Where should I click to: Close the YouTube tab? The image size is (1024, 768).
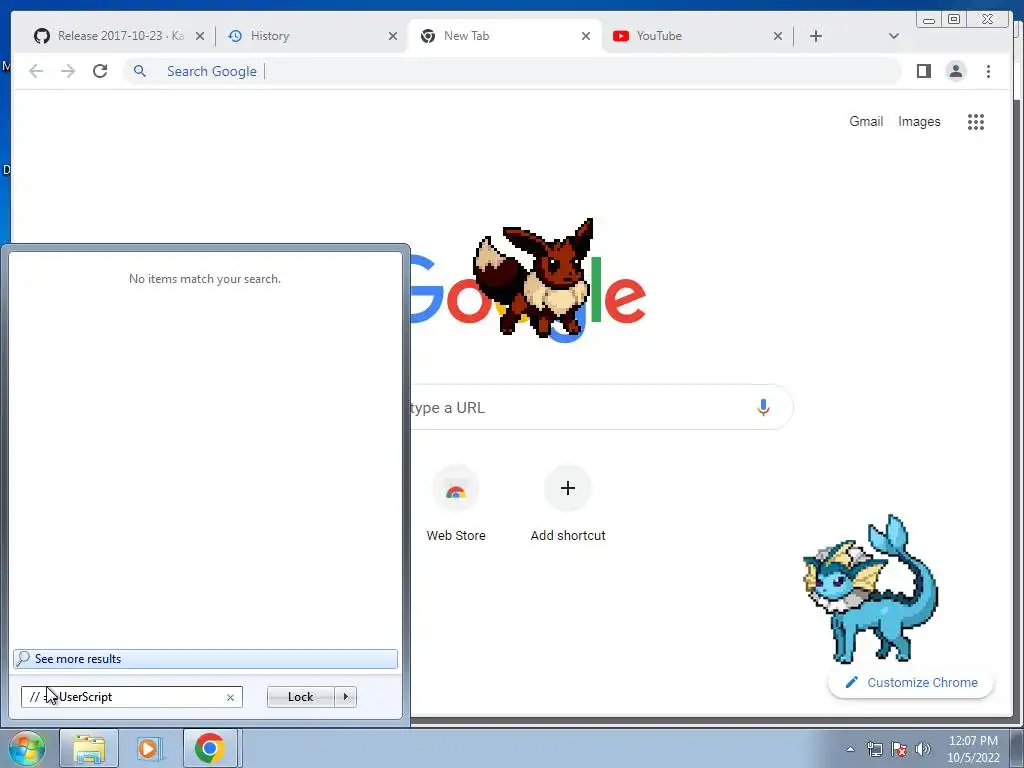pyautogui.click(x=778, y=37)
